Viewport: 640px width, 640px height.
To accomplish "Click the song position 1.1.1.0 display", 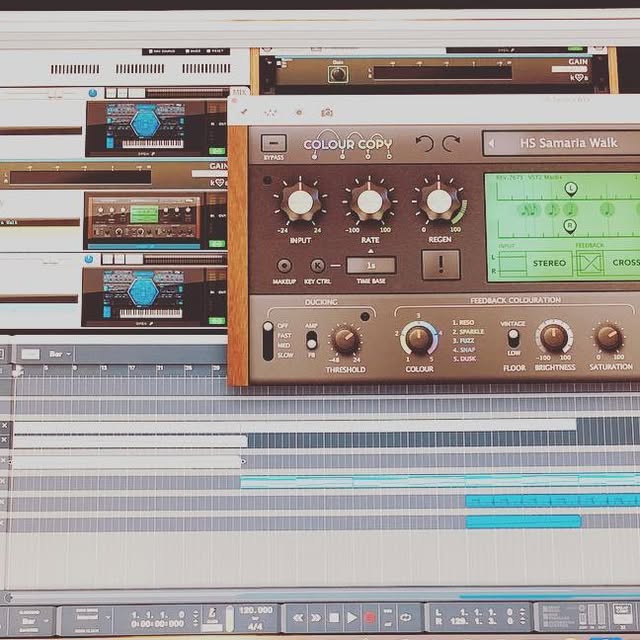I will coord(158,615).
